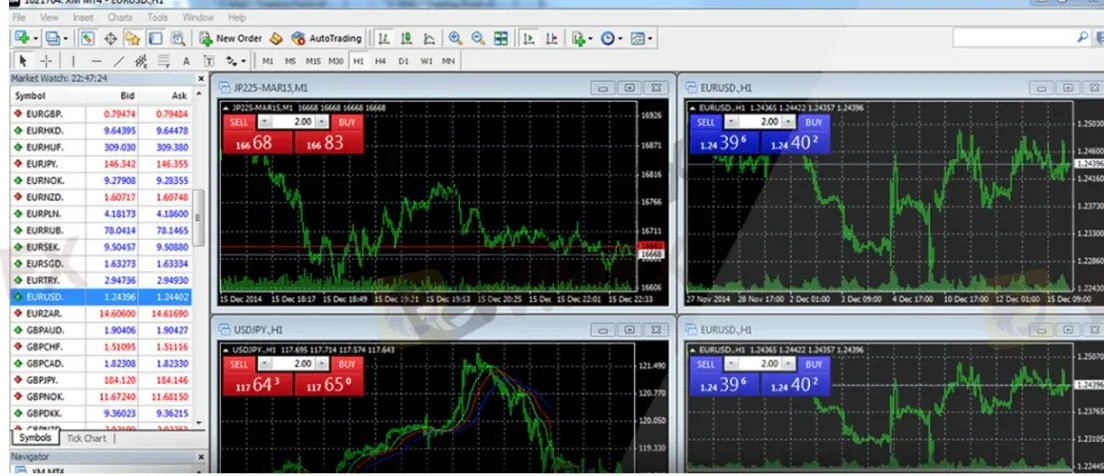Screen dimensions: 1104x476
Task: Open the Charts menu
Action: click(x=120, y=17)
